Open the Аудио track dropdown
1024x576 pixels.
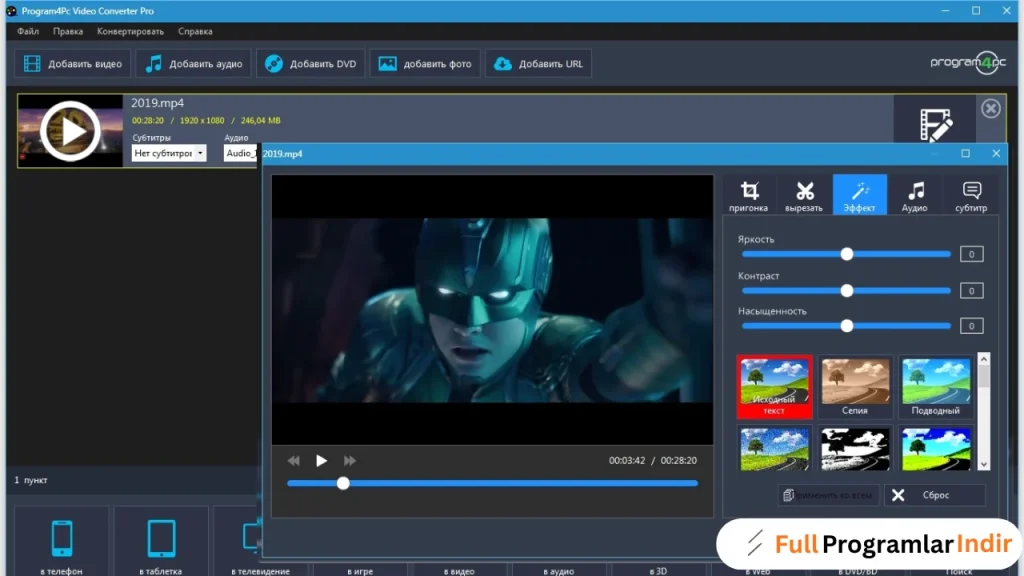(x=240, y=153)
